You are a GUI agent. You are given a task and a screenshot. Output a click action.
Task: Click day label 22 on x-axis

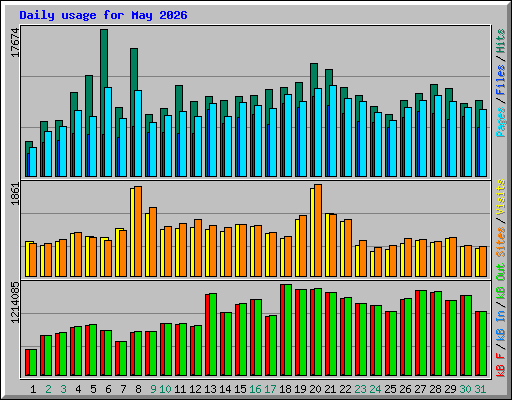(x=345, y=389)
